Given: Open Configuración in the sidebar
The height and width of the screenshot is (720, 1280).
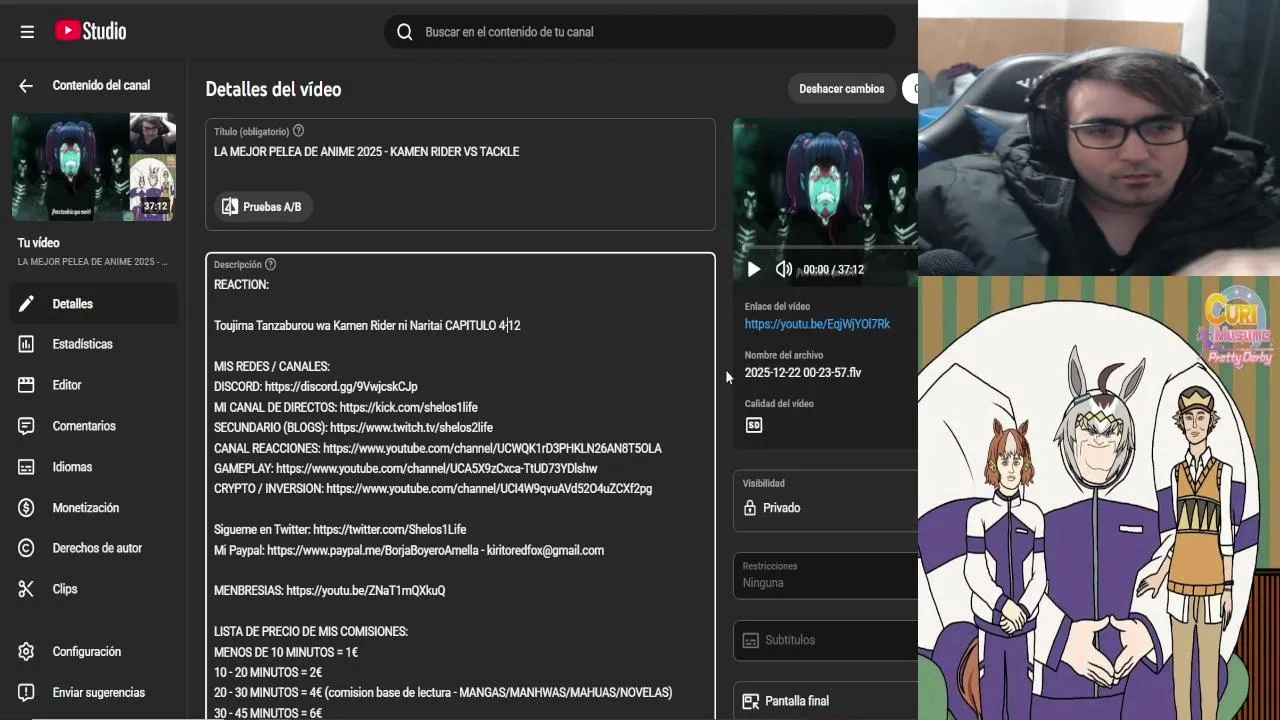Looking at the screenshot, I should (x=94, y=652).
